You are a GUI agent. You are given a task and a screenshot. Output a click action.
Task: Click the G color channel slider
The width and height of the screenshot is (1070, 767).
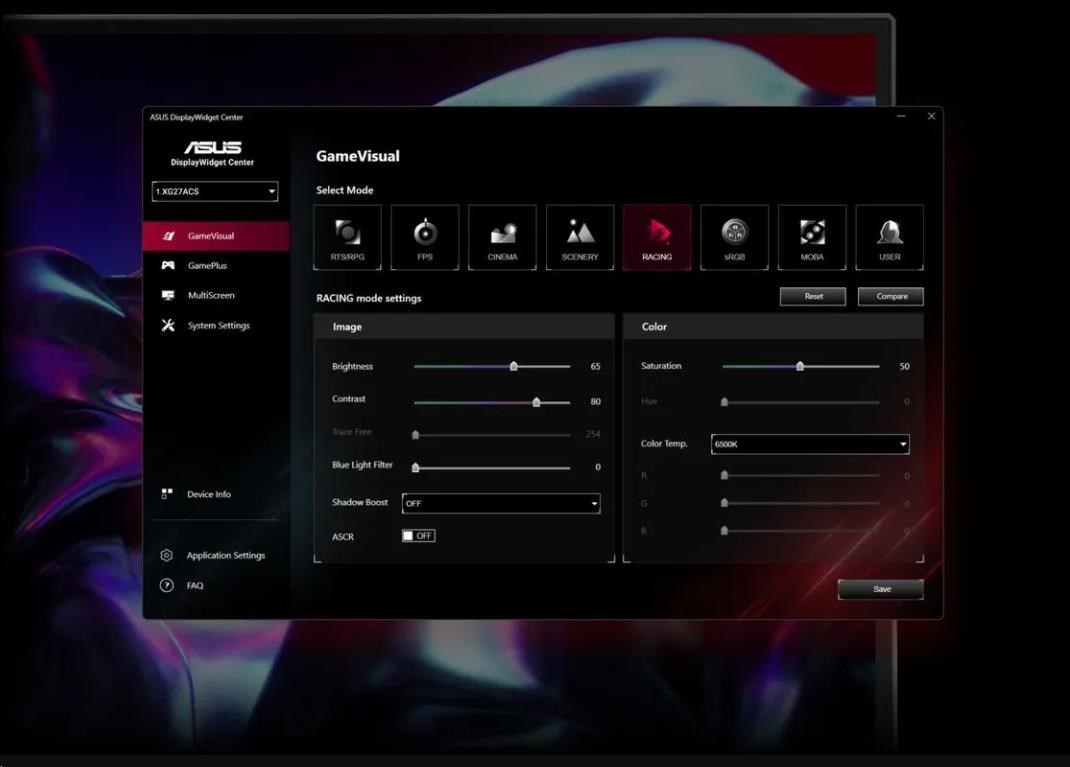click(800, 504)
